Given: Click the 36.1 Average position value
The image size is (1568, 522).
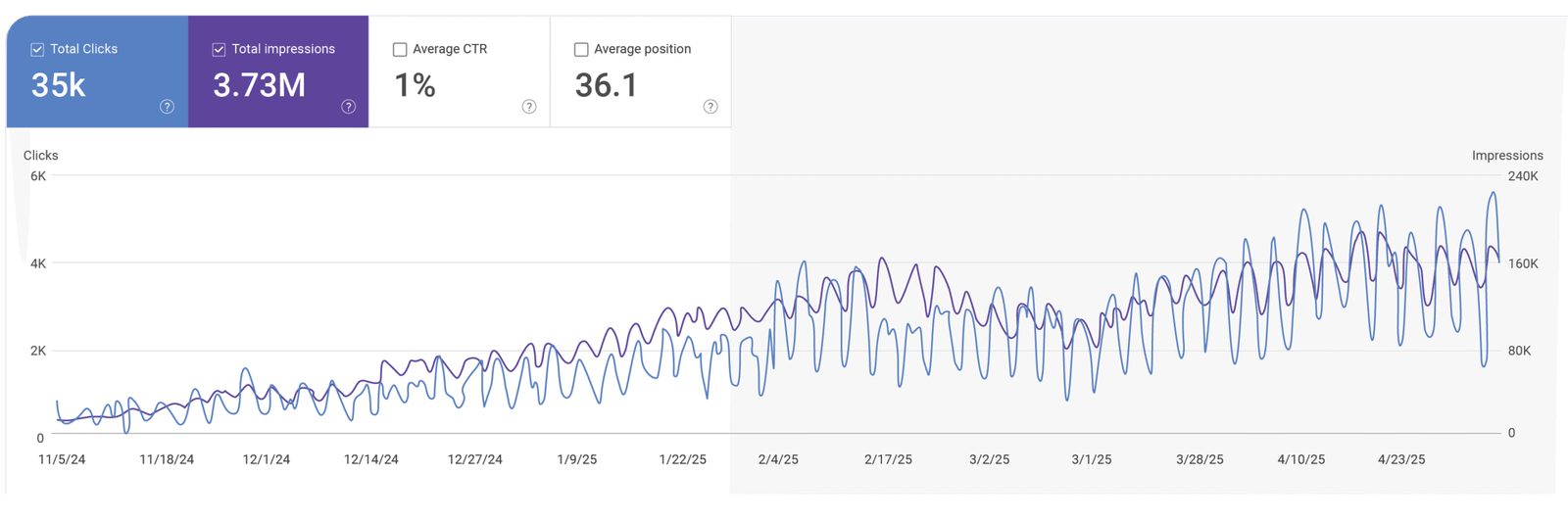Looking at the screenshot, I should point(606,85).
